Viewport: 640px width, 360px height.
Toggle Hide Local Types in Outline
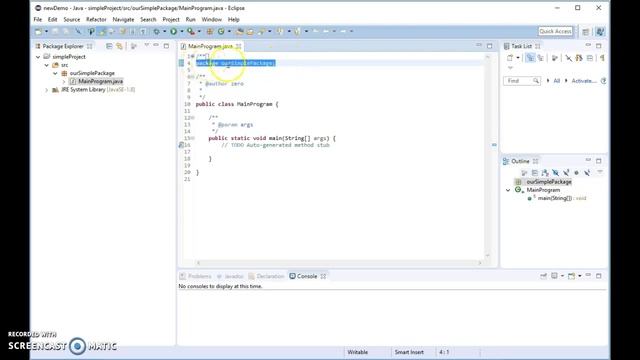(587, 173)
